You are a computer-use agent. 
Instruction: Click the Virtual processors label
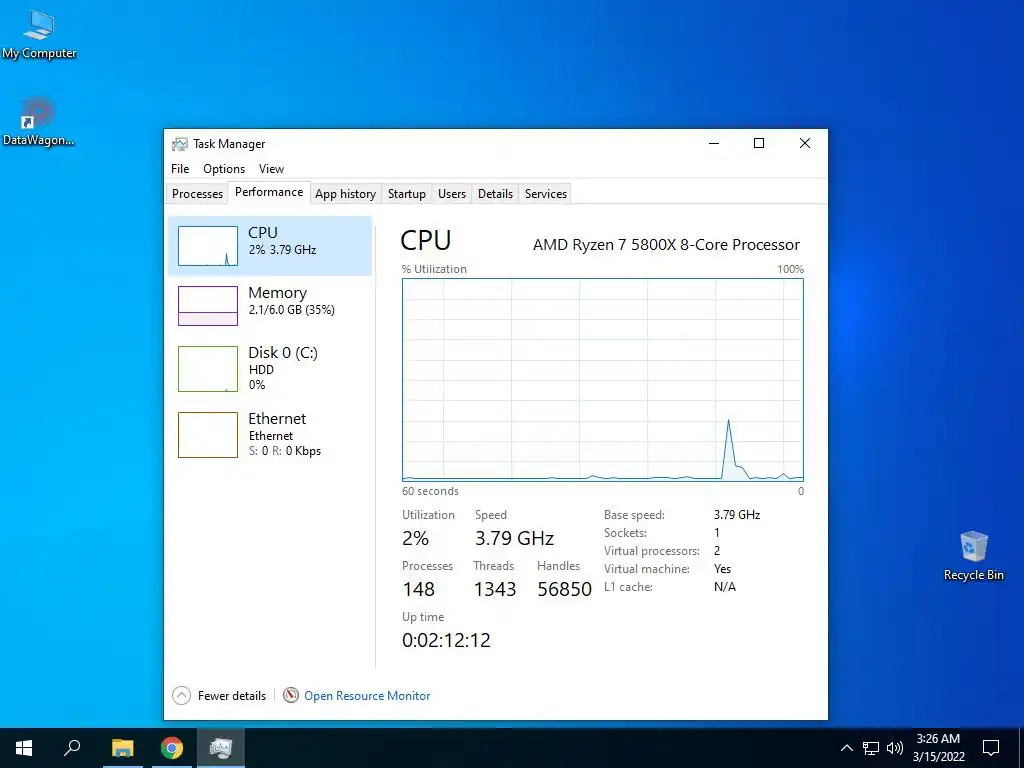coord(651,551)
